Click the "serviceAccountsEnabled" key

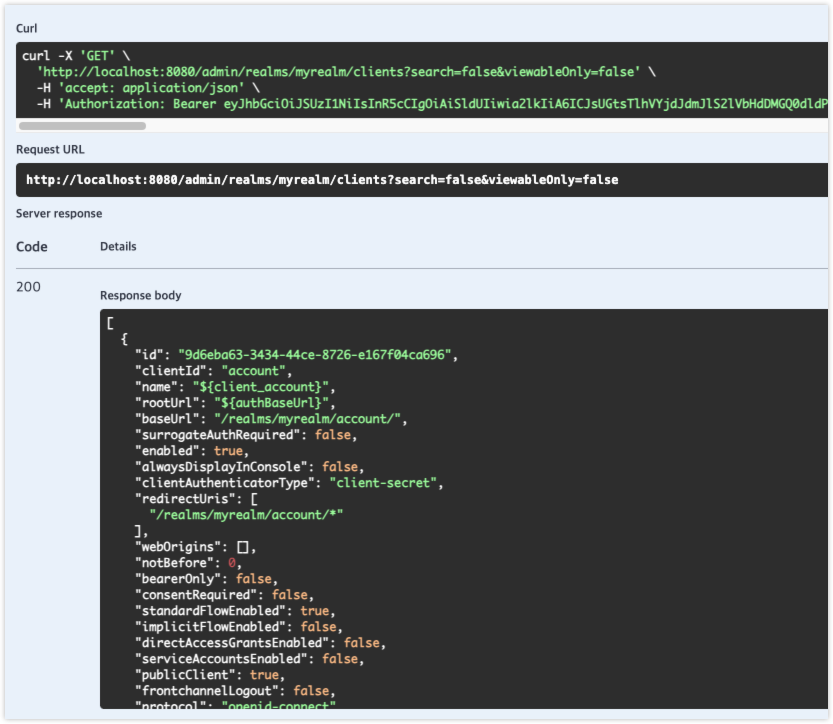pos(222,659)
